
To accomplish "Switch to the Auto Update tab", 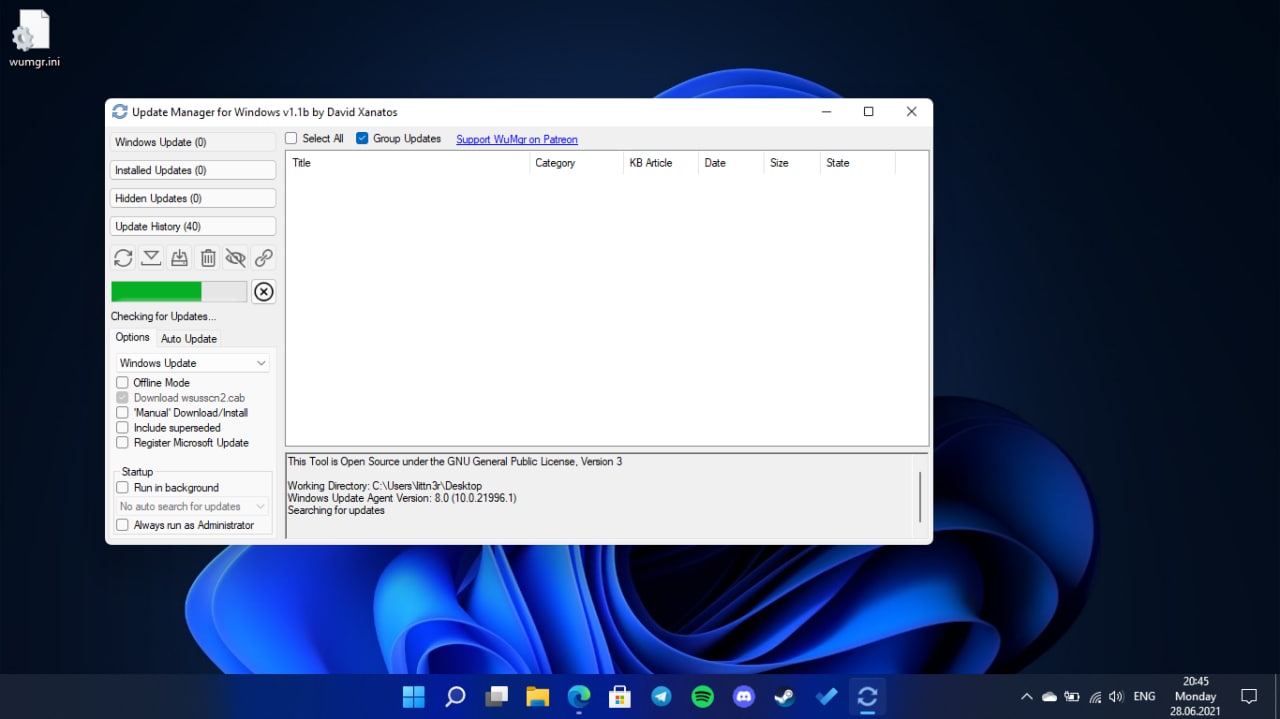I will 189,338.
